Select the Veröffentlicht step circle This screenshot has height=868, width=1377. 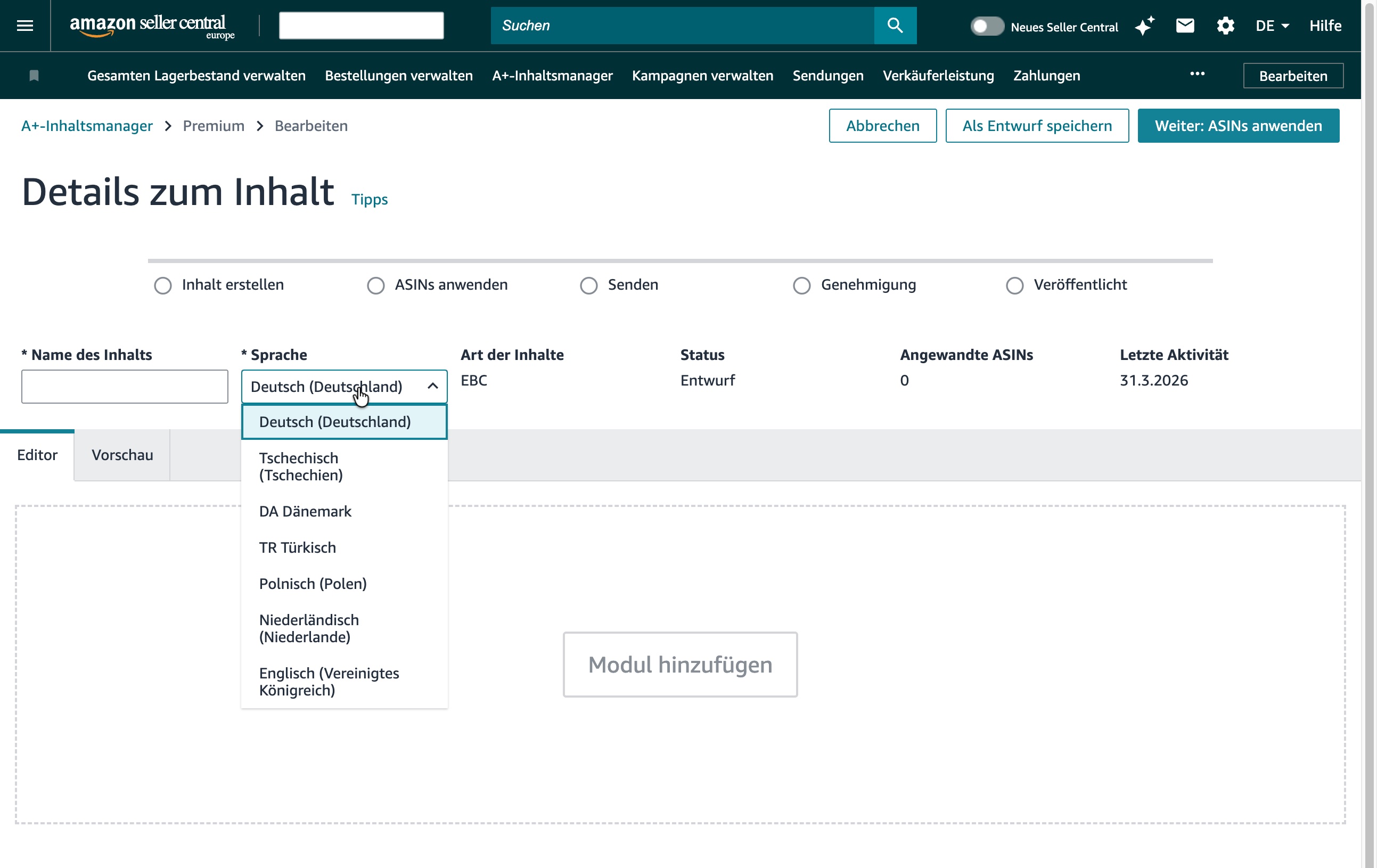click(x=1014, y=285)
